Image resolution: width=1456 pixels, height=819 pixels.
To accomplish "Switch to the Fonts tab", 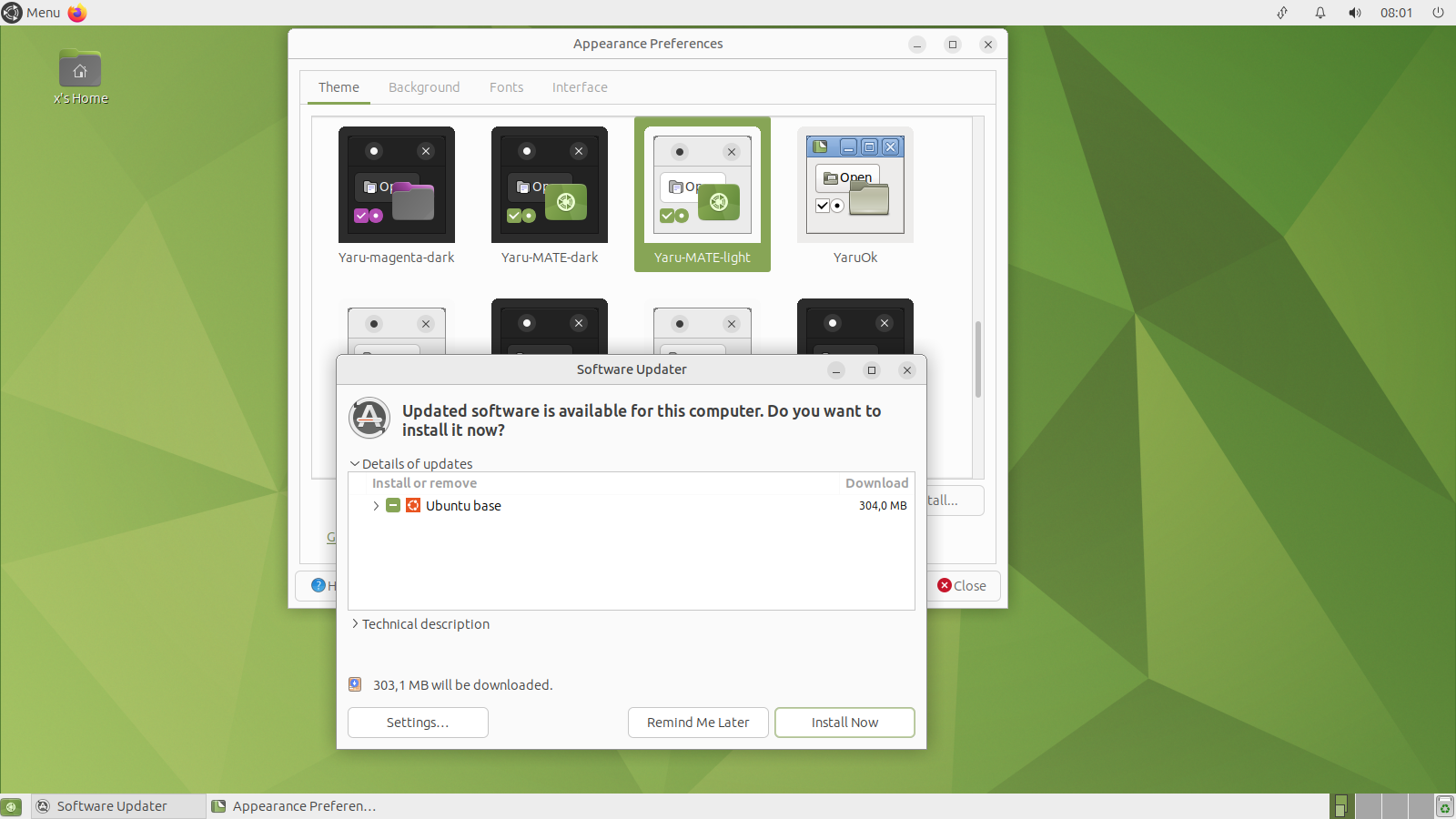I will point(507,86).
